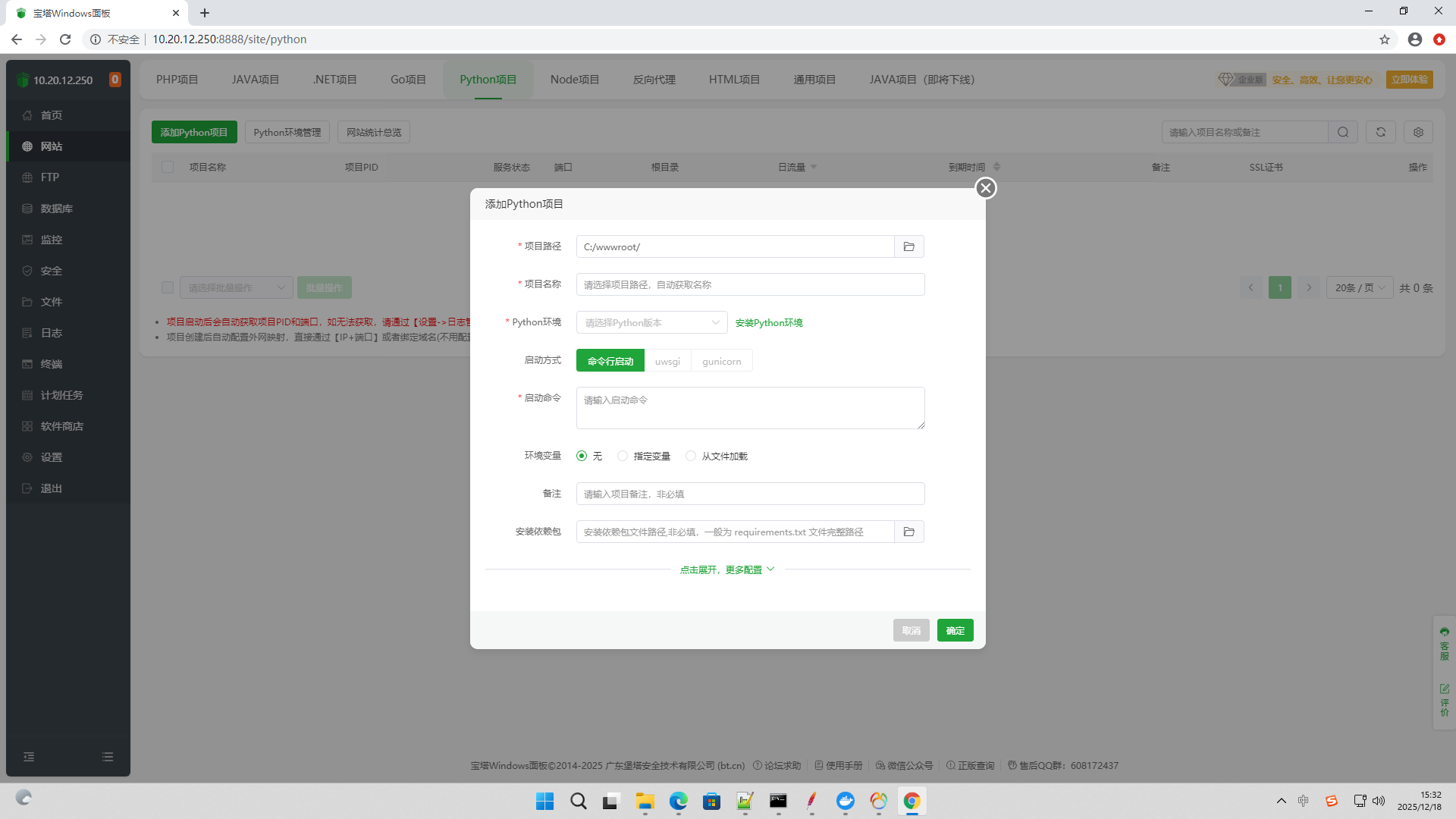Open the 20条/页 page size dropdown

pyautogui.click(x=1359, y=287)
